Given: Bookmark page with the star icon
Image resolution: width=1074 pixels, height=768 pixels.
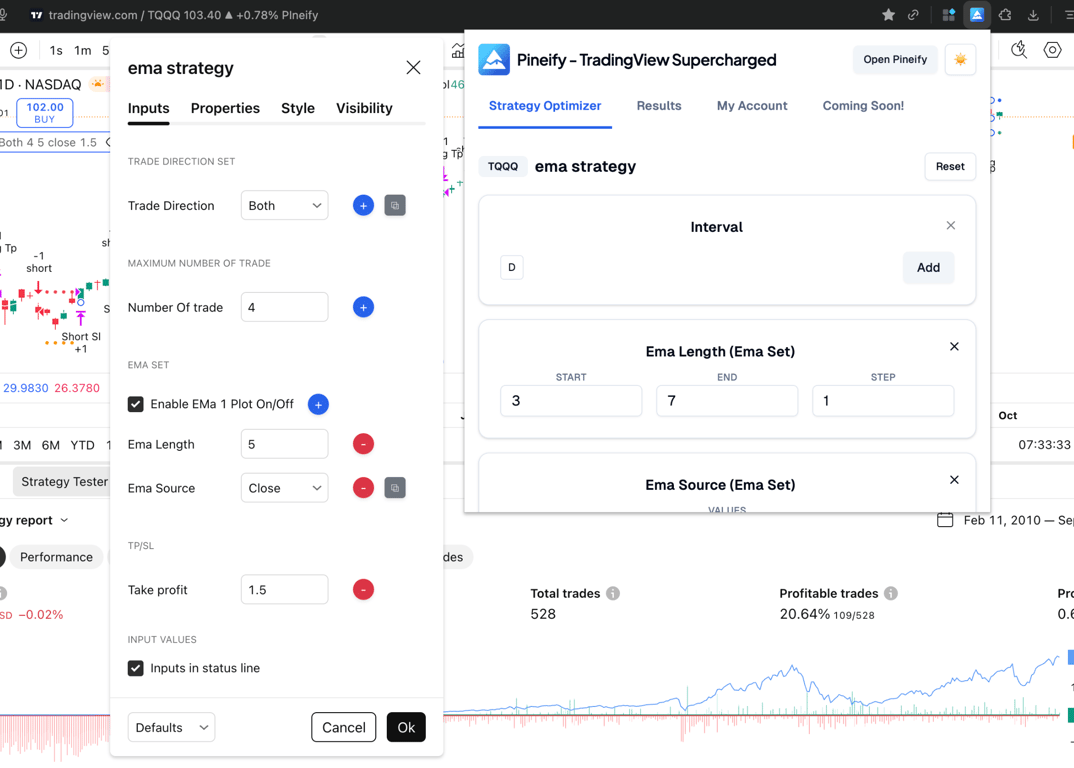Looking at the screenshot, I should [888, 14].
